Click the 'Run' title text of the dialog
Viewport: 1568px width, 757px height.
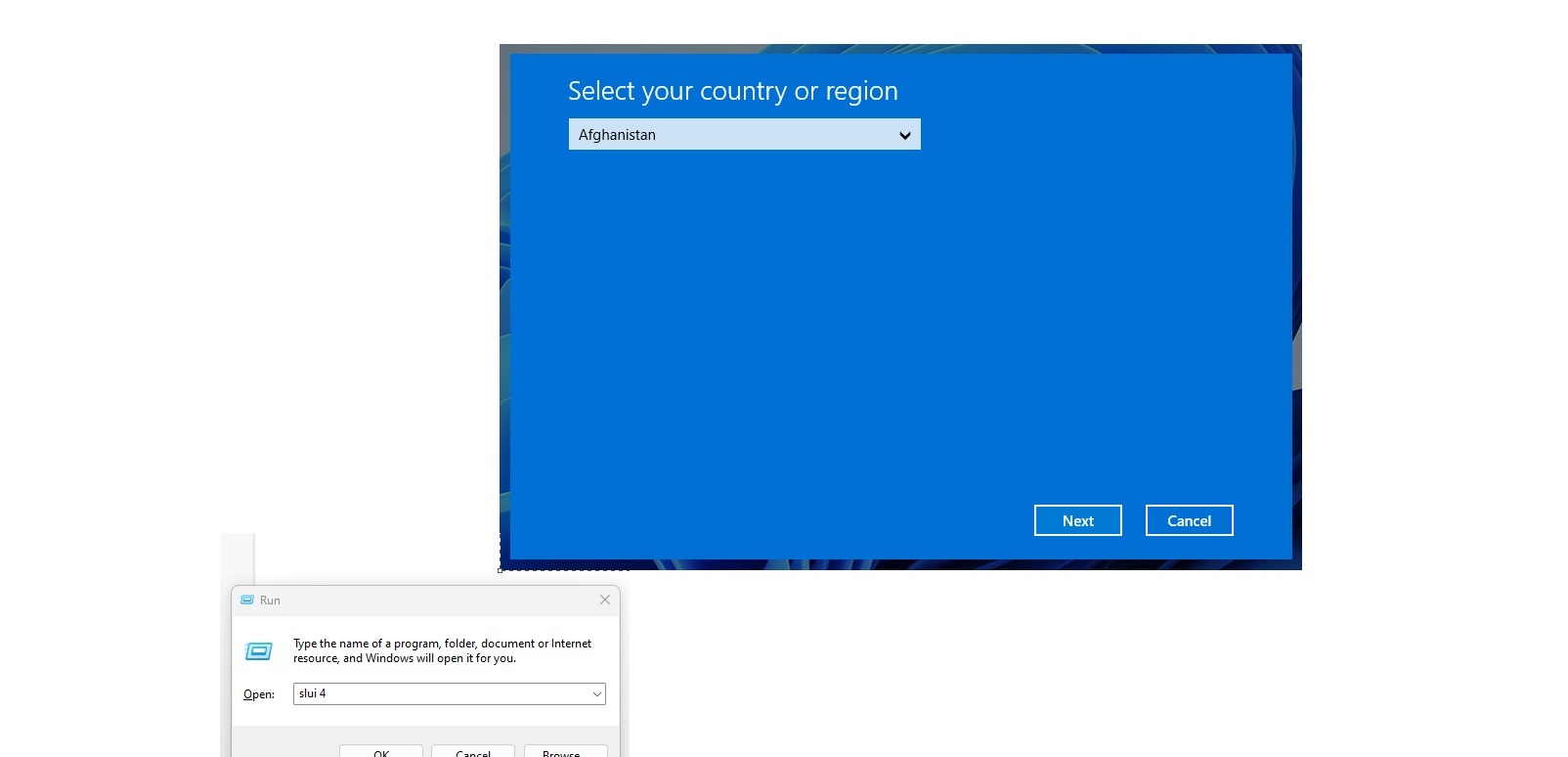tap(270, 601)
